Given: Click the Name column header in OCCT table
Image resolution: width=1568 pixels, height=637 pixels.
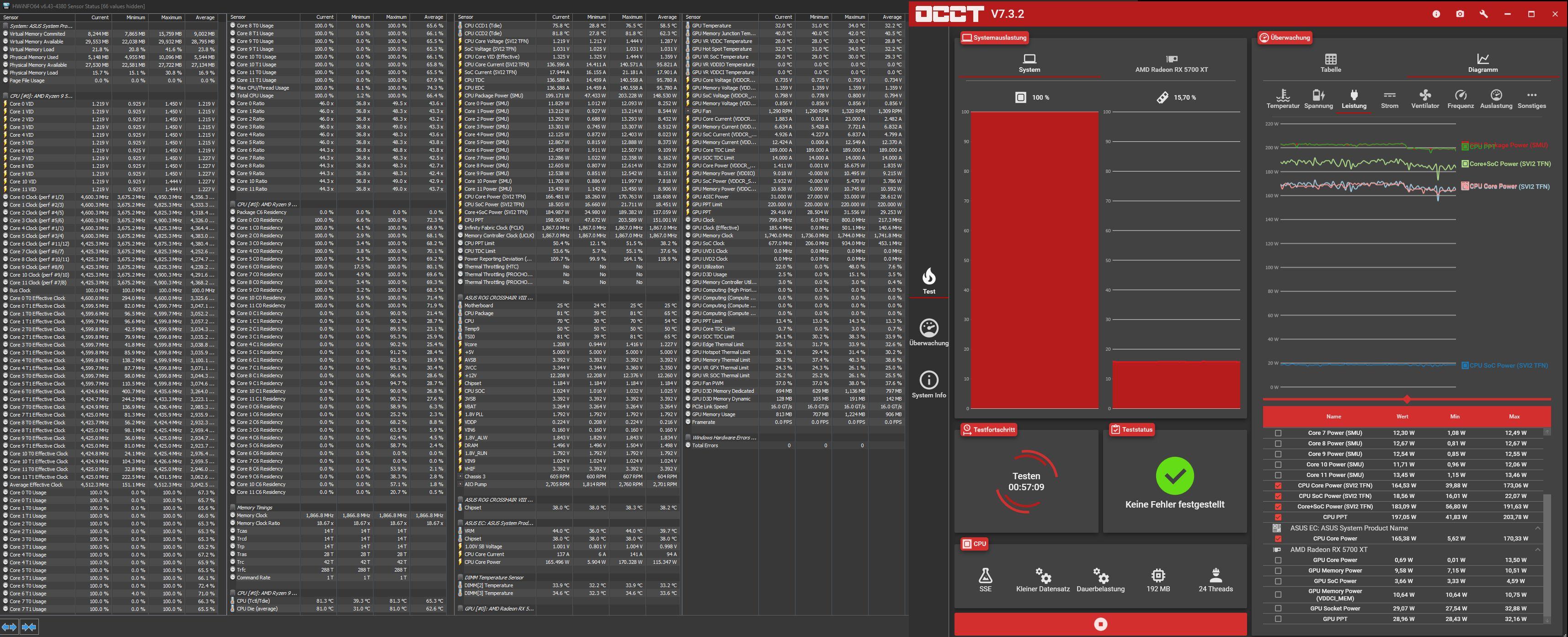Looking at the screenshot, I should click(1333, 417).
